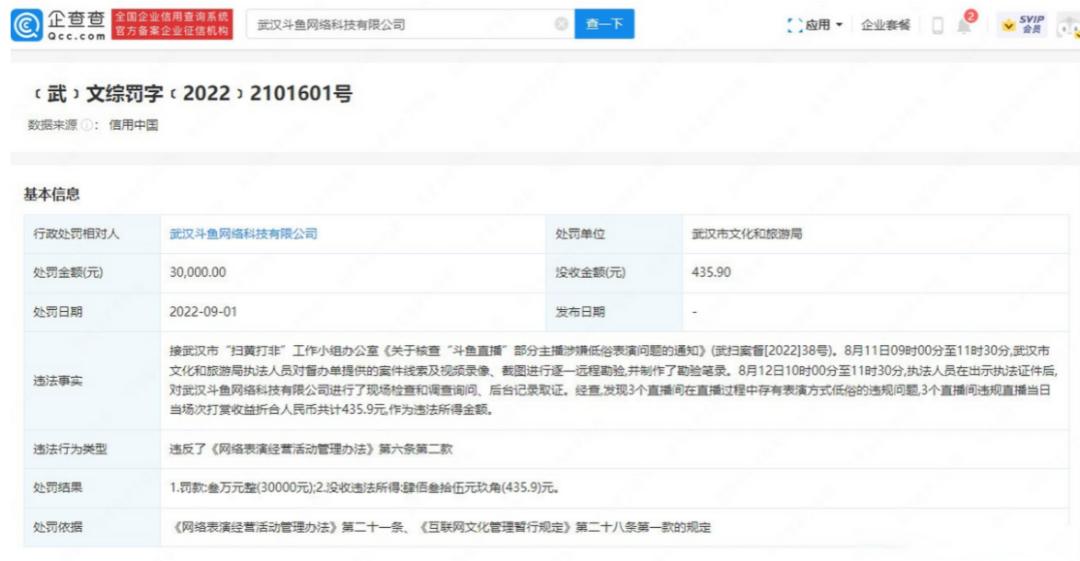Clear the search box with the X icon
Viewport: 1080px width, 561px height.
[561, 24]
